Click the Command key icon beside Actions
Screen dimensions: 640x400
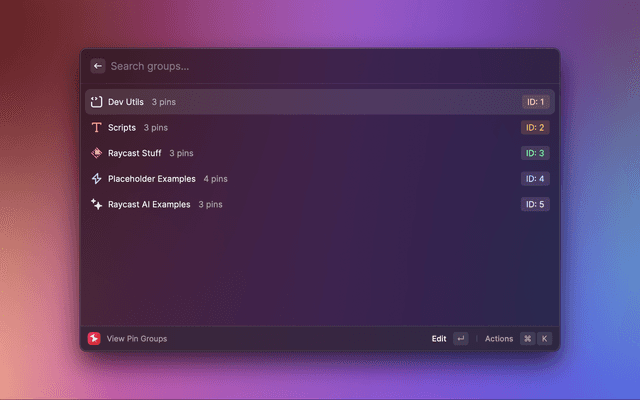pyautogui.click(x=527, y=339)
